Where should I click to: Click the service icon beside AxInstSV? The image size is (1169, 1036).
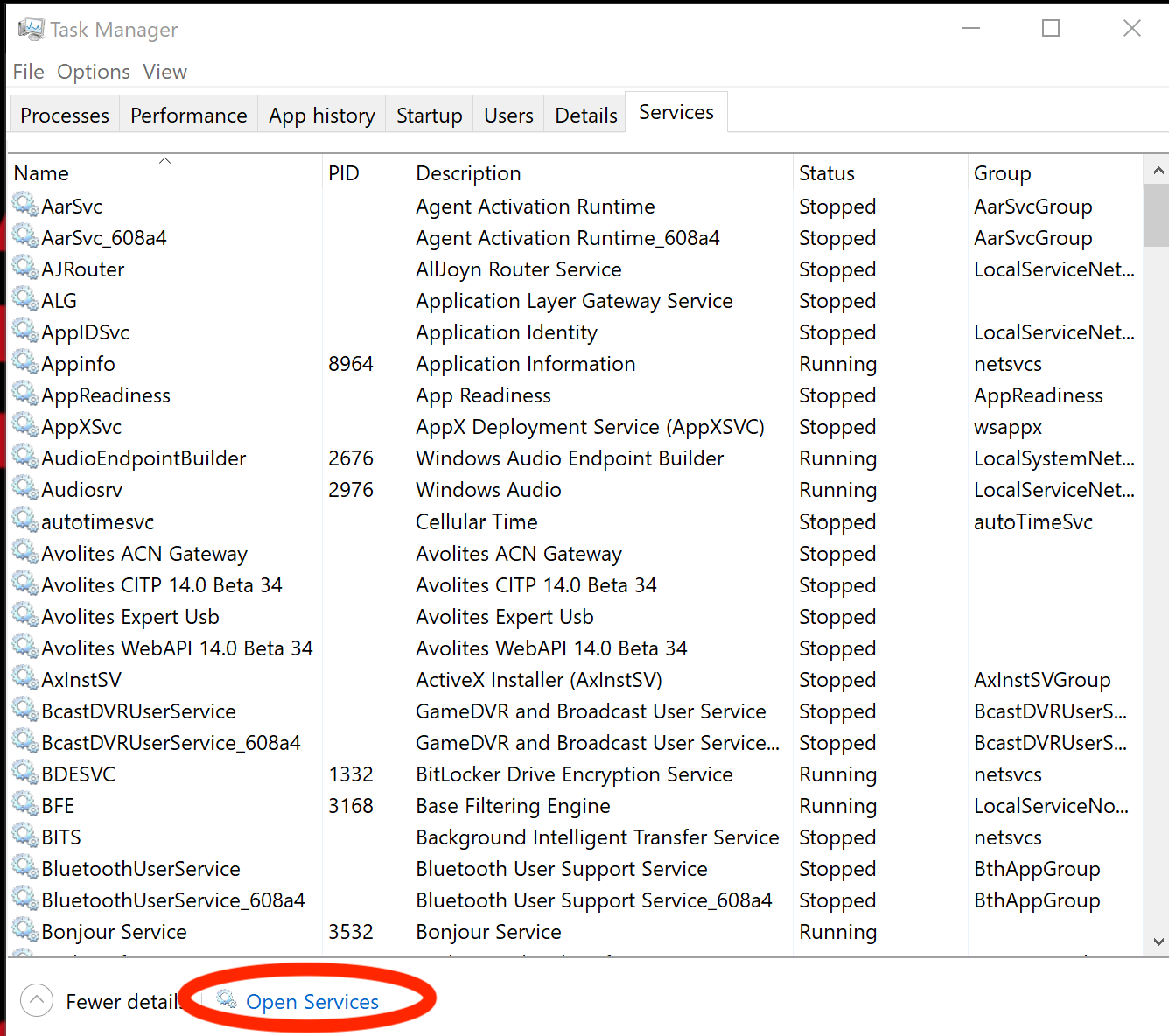point(25,679)
